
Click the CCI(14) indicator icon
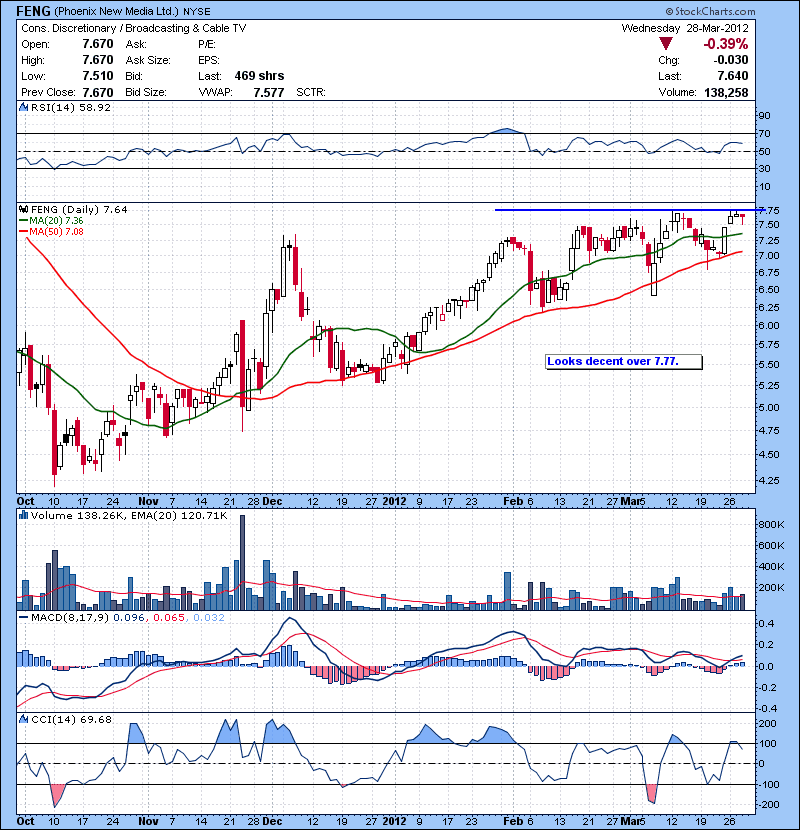coord(23,719)
